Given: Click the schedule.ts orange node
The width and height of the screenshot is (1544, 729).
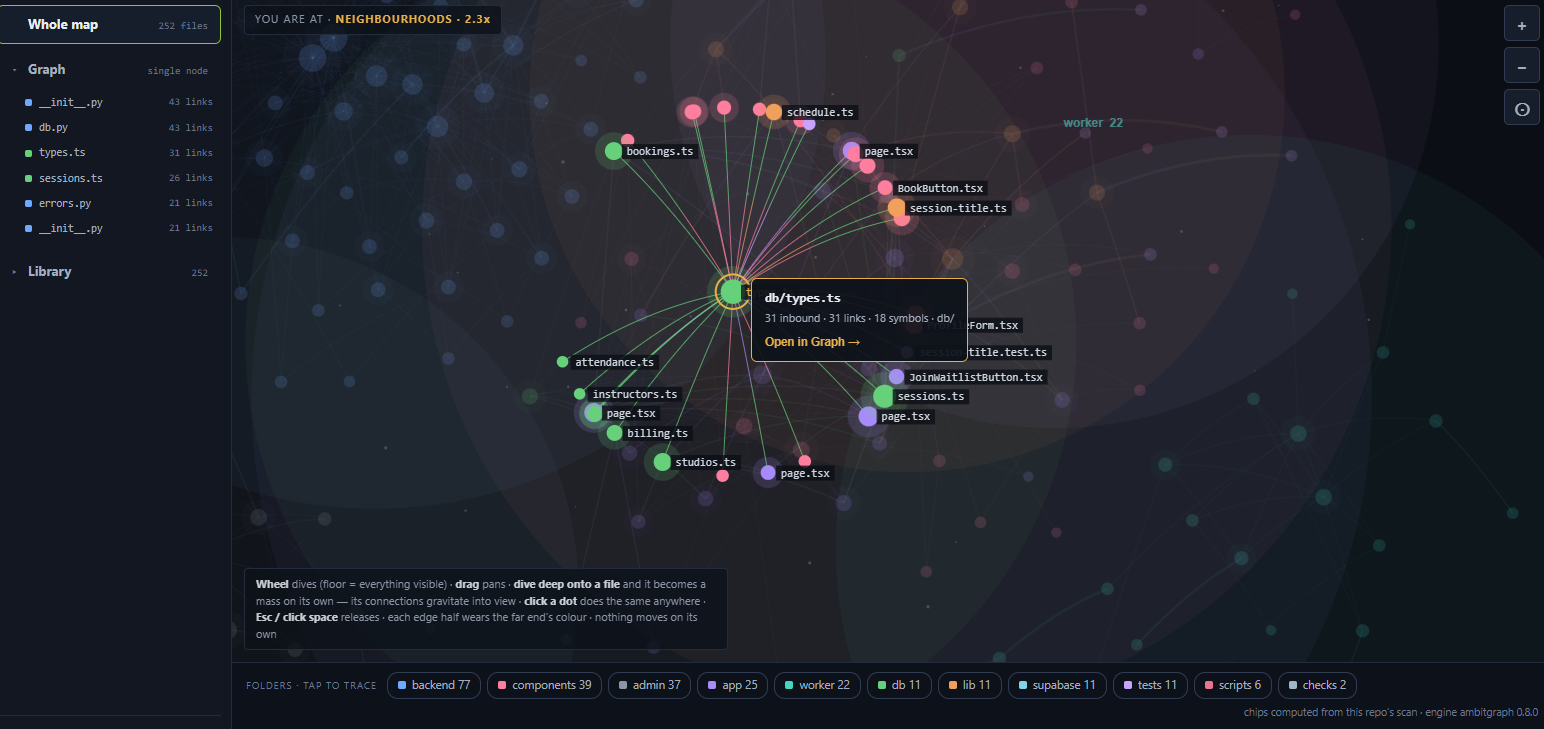Looking at the screenshot, I should (x=774, y=112).
